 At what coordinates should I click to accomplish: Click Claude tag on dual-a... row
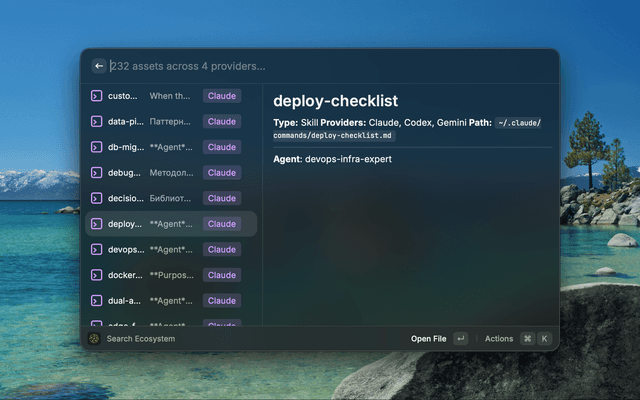(x=222, y=301)
